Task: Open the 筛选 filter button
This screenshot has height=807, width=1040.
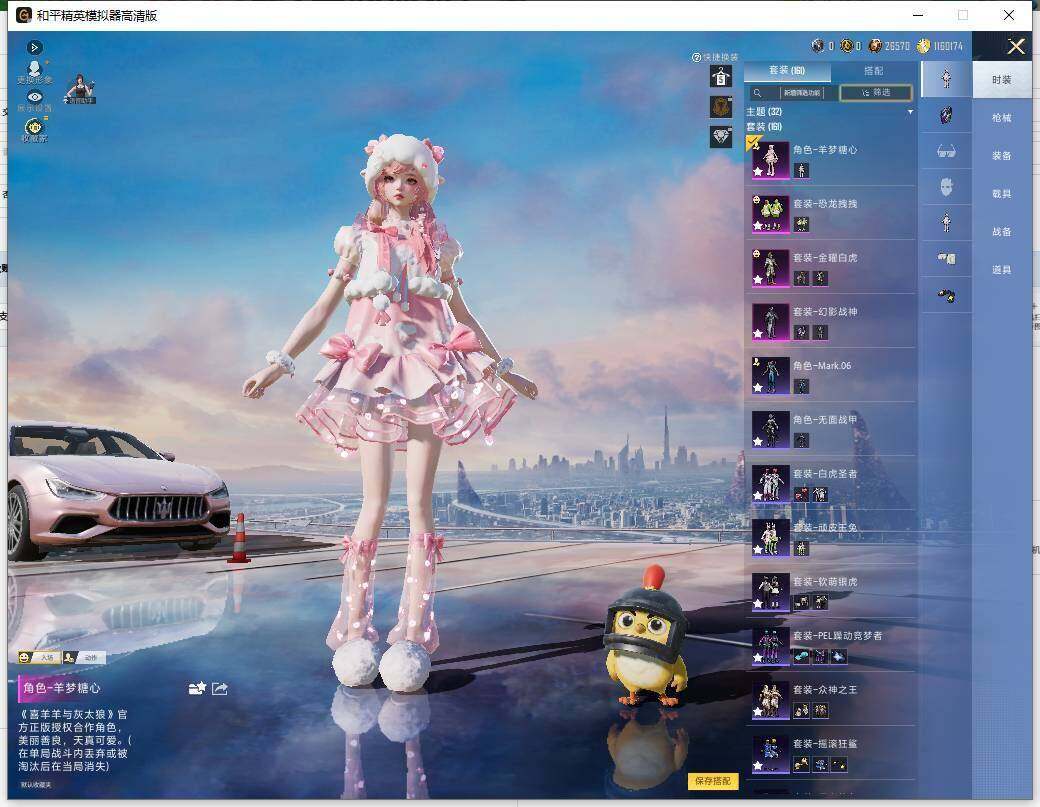Action: coord(876,93)
